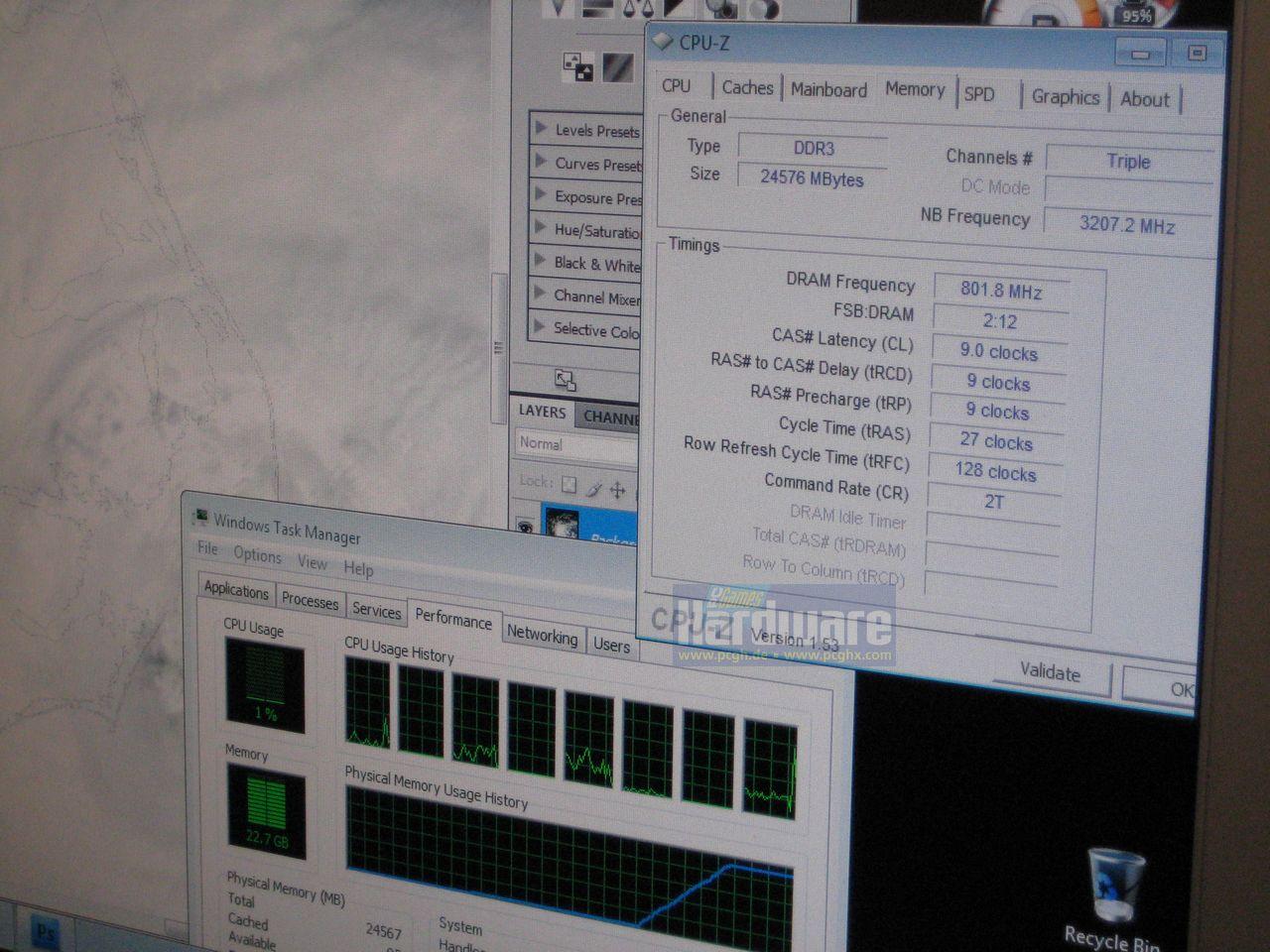Click the expanded view icon below presets list
The height and width of the screenshot is (952, 1270).
pyautogui.click(x=565, y=380)
